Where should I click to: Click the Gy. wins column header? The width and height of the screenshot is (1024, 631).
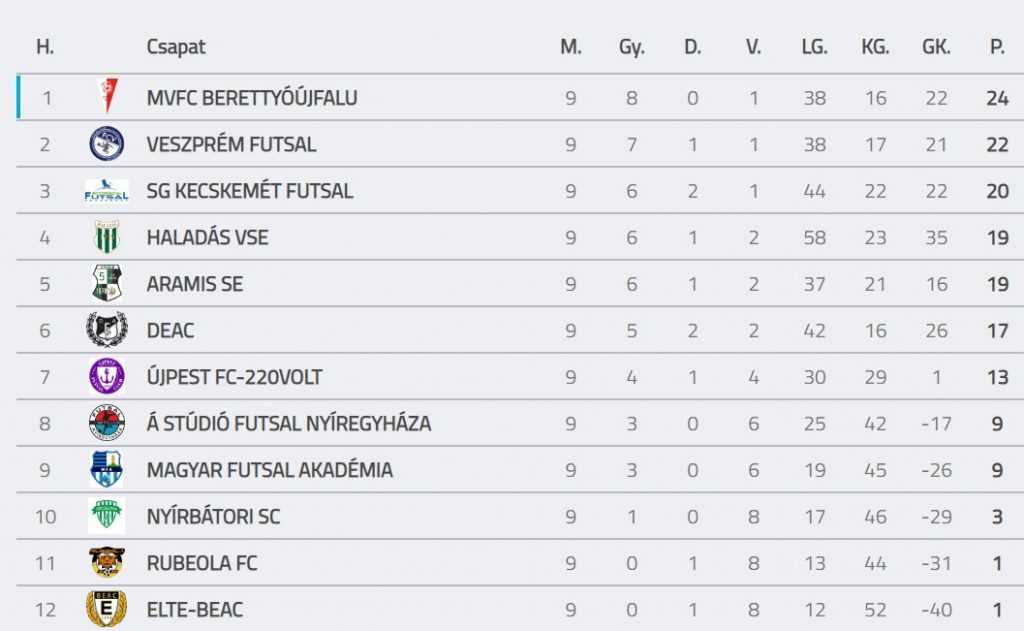(x=632, y=47)
